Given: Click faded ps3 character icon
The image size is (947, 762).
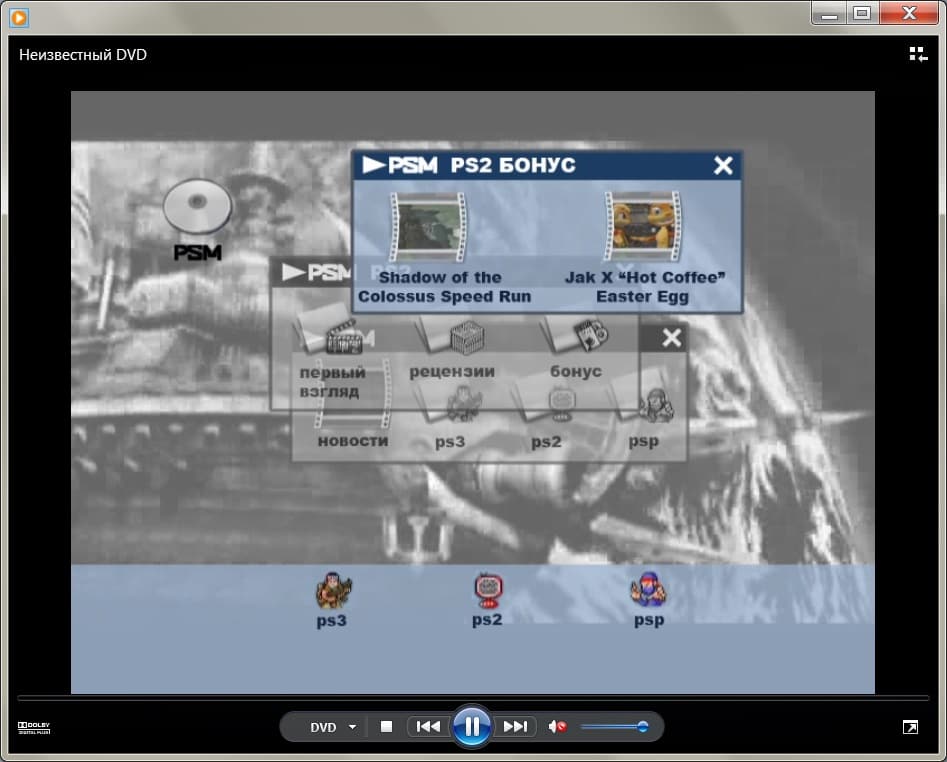Looking at the screenshot, I should point(464,403).
